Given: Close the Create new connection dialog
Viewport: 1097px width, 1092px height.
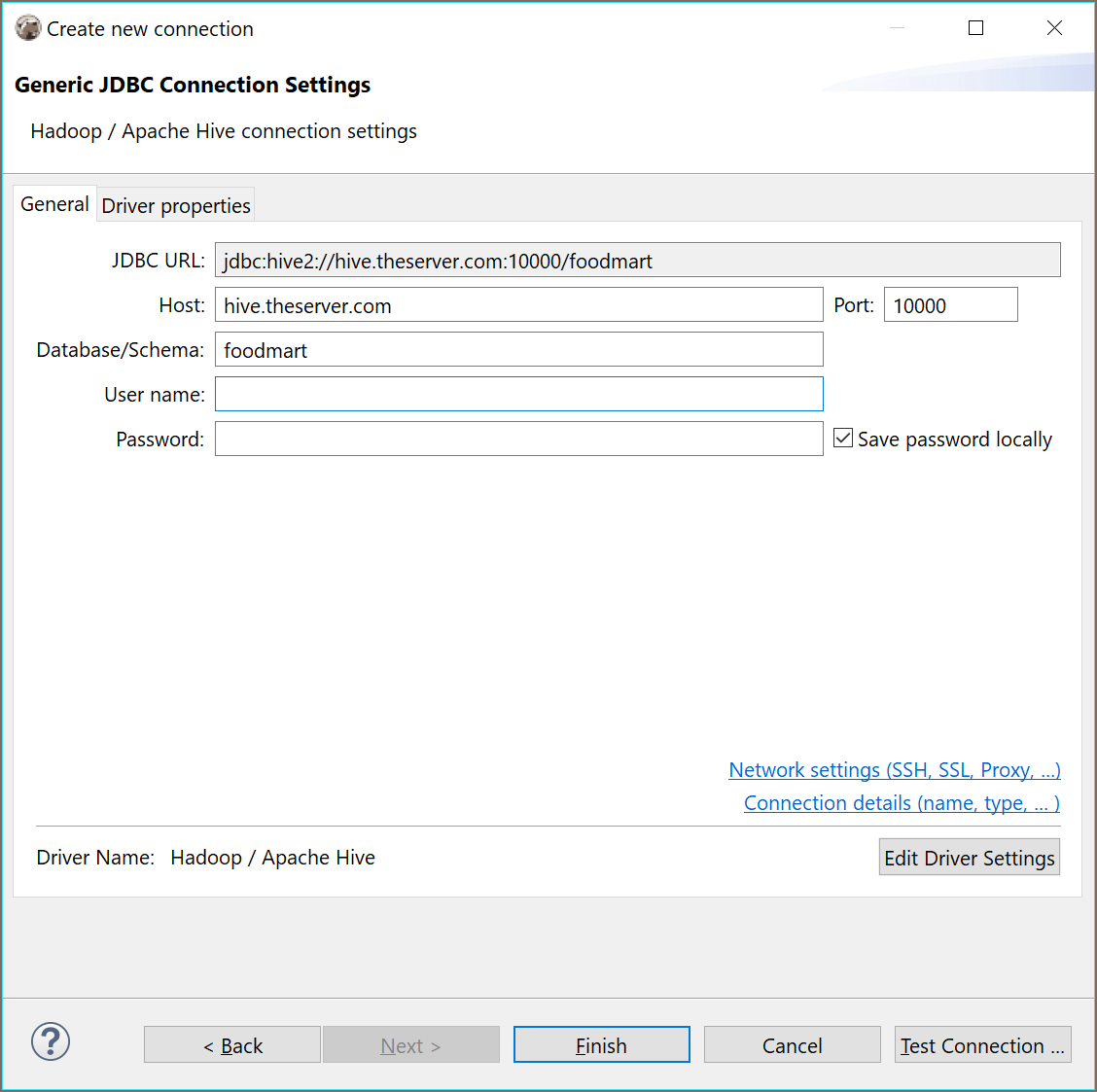Looking at the screenshot, I should (x=1054, y=28).
